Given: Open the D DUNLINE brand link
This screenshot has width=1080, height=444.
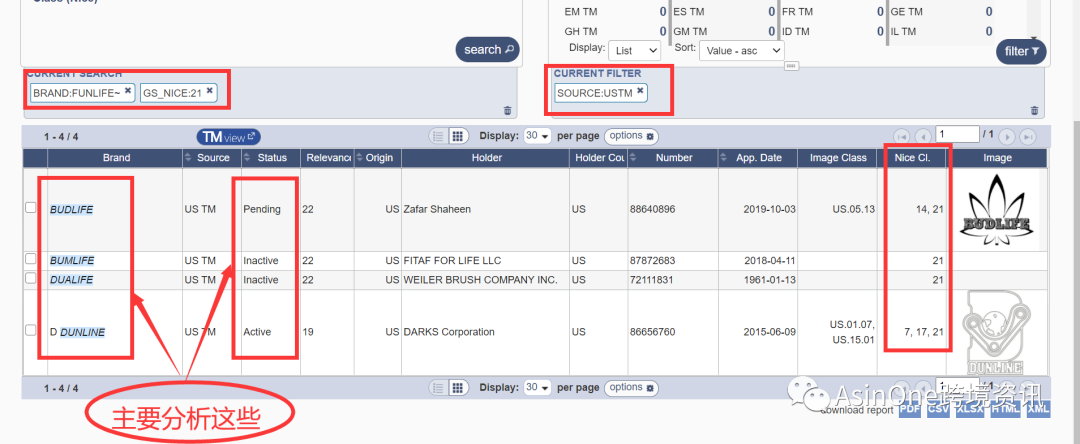Looking at the screenshot, I should coord(77,332).
